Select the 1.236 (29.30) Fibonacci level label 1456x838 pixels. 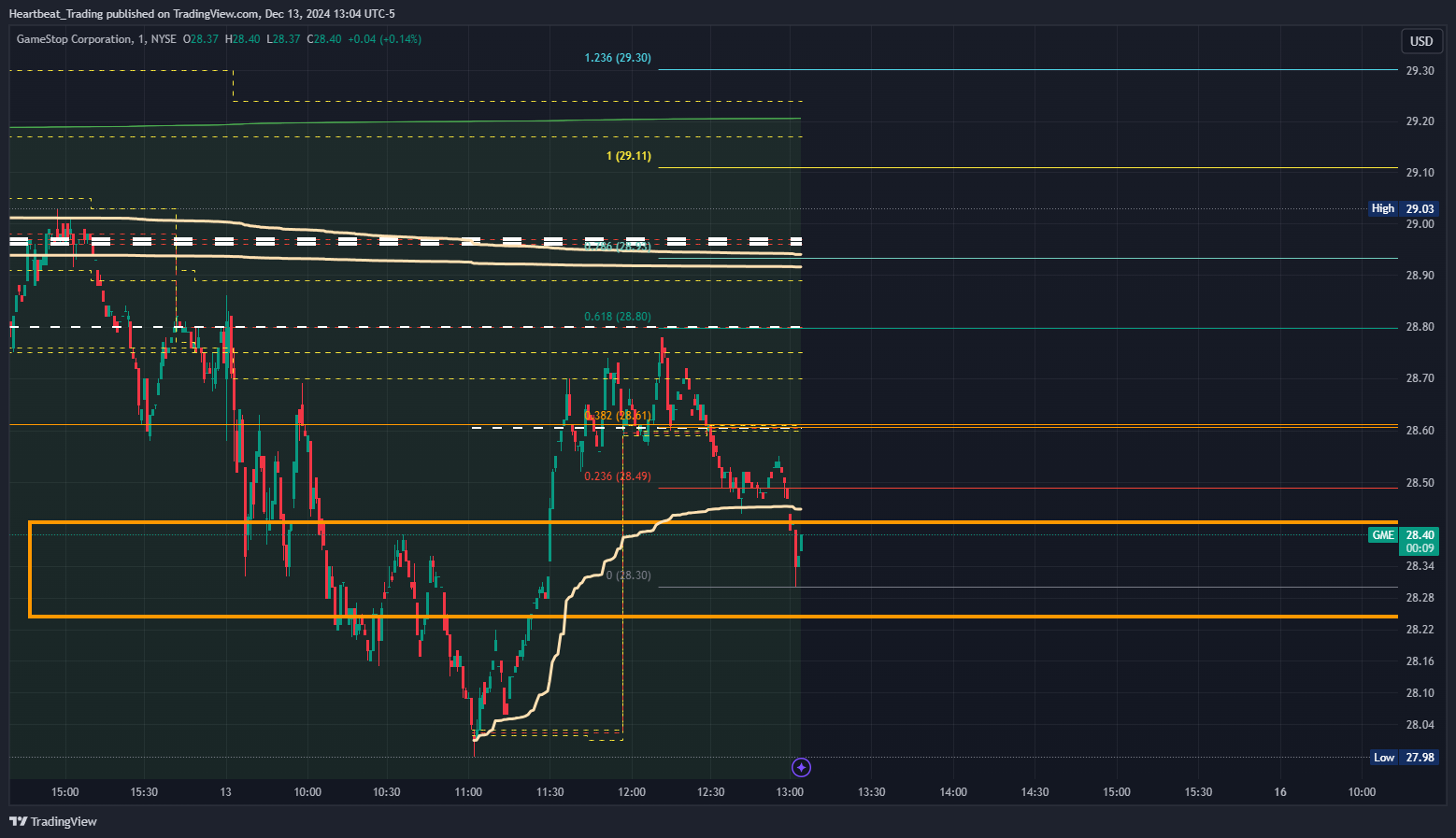click(618, 58)
